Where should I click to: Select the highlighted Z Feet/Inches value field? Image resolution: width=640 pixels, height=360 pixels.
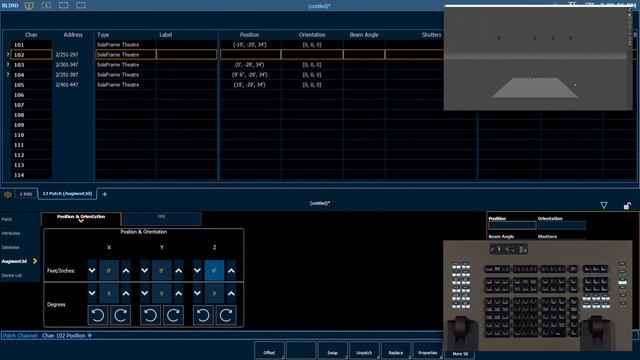214,270
